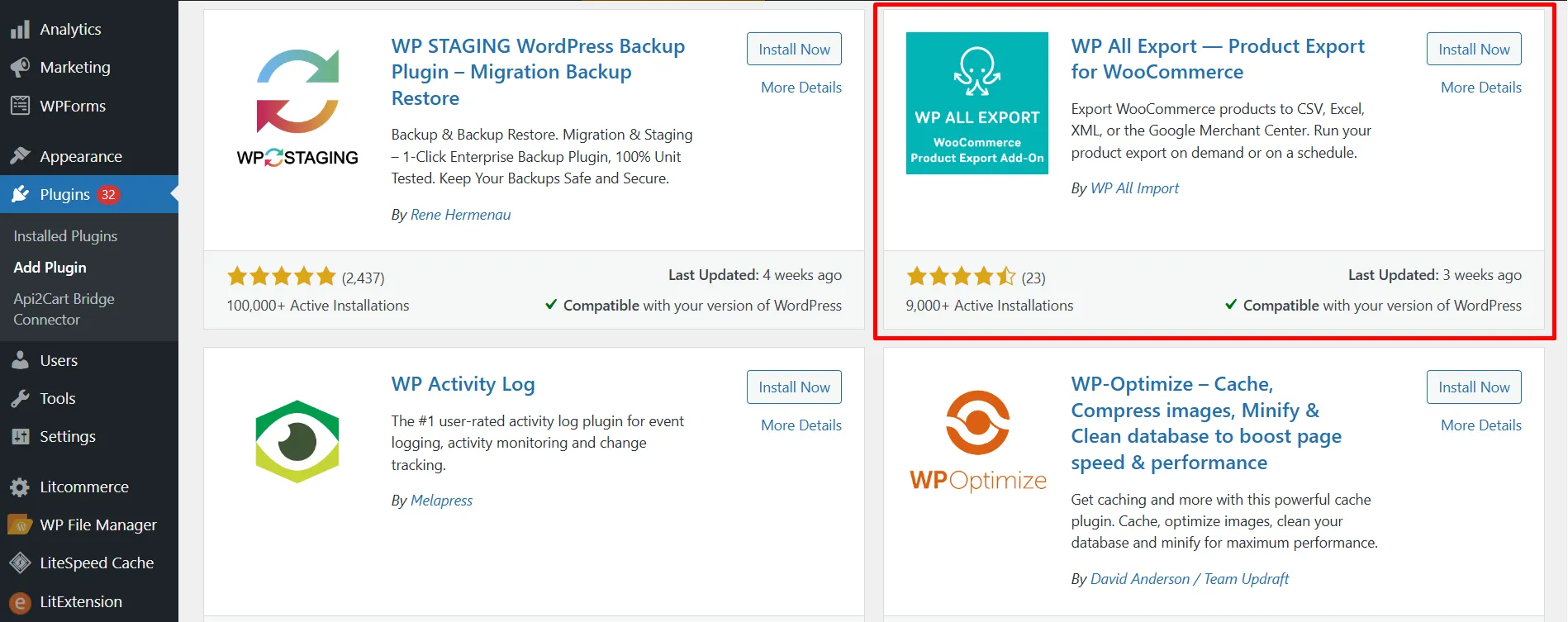Install WP Activity Log plugin now

click(x=794, y=387)
